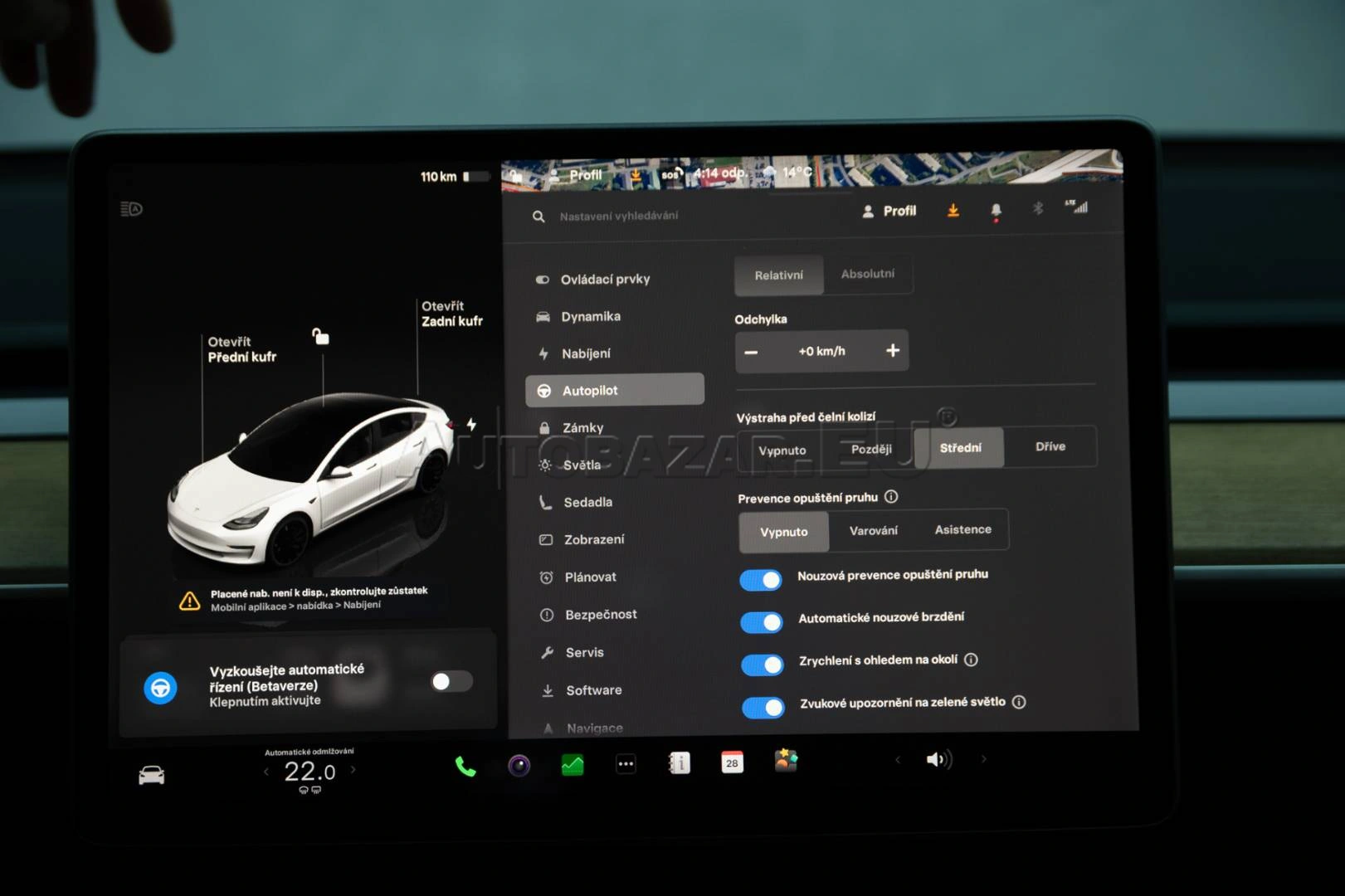
Task: Open the Calendar app
Action: 732,762
